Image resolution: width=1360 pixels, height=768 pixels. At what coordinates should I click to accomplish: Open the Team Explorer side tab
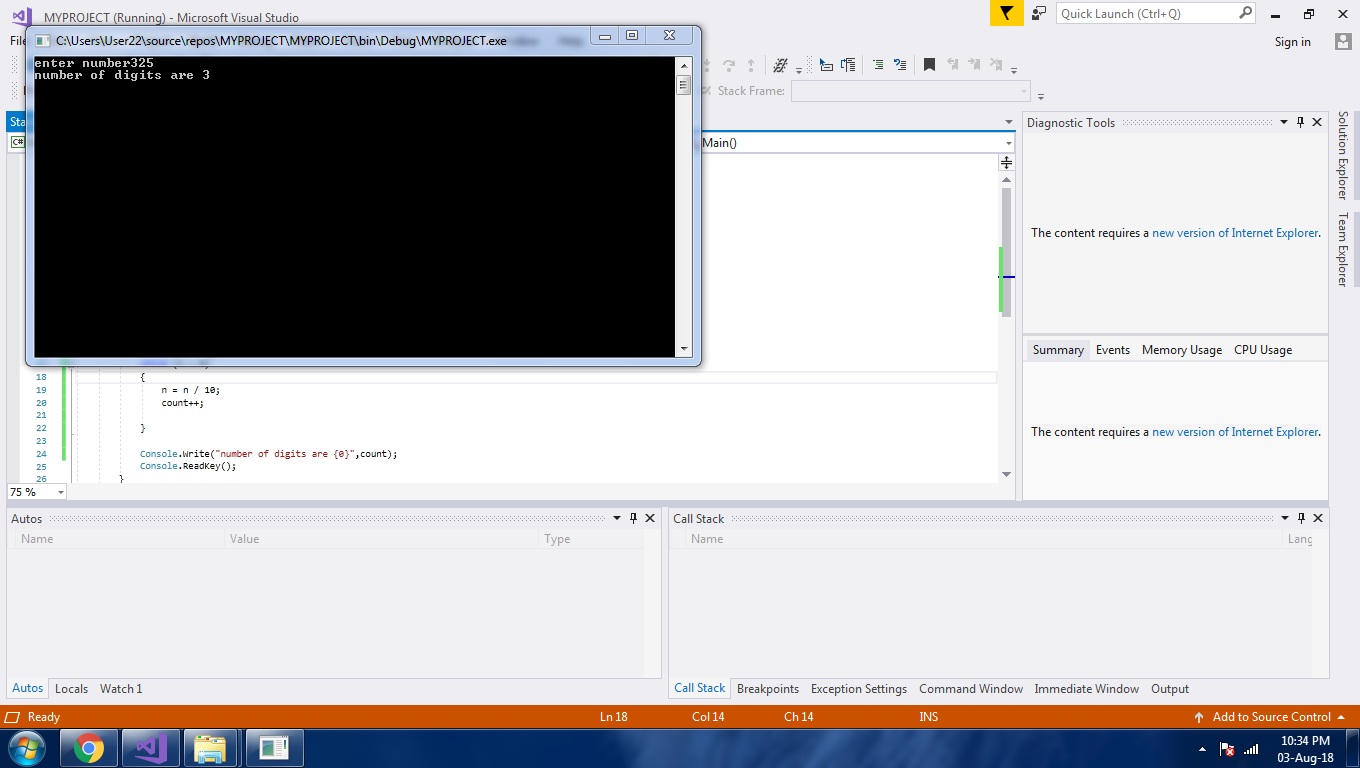coord(1343,249)
